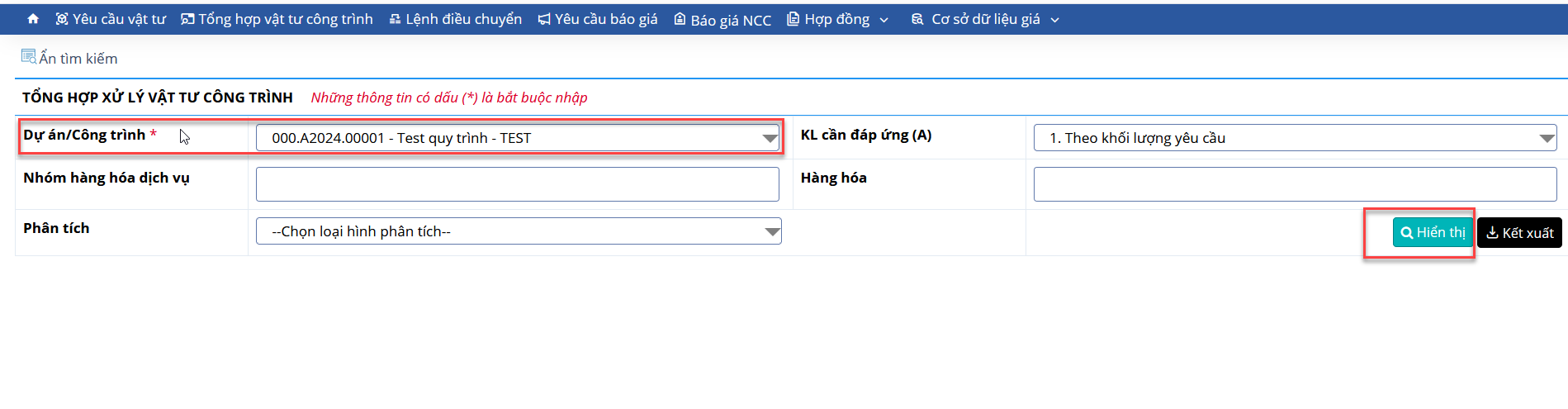Click the Hợp đồng document icon

(793, 19)
